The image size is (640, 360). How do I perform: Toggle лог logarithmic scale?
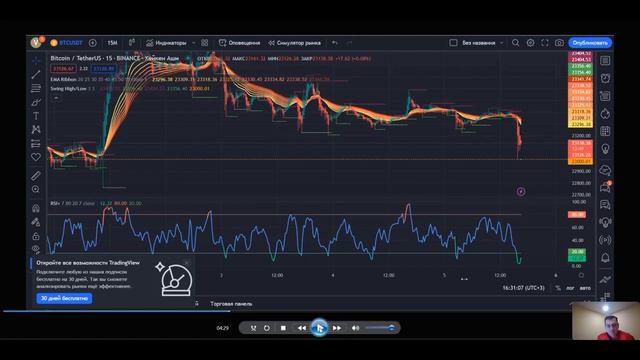point(570,288)
